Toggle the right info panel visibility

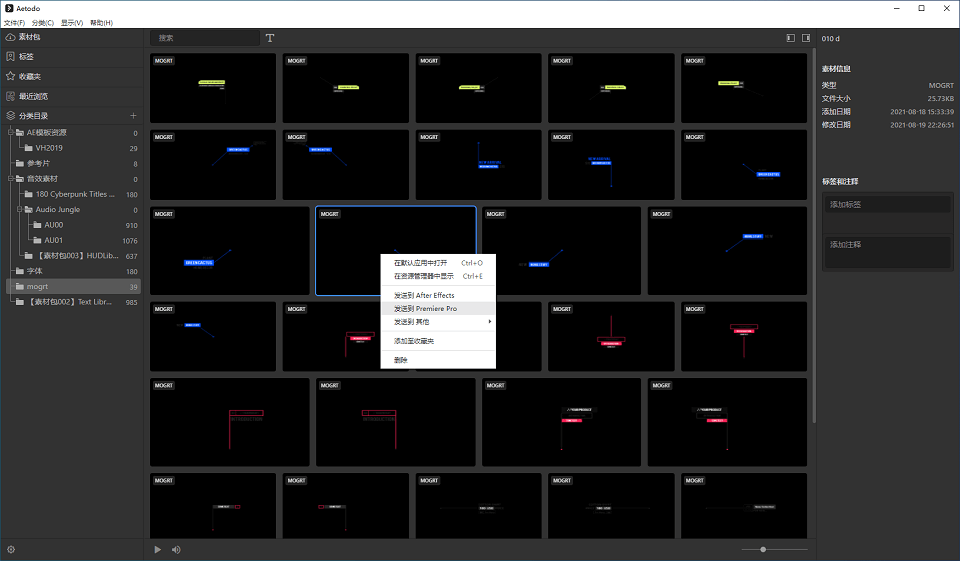(x=805, y=38)
